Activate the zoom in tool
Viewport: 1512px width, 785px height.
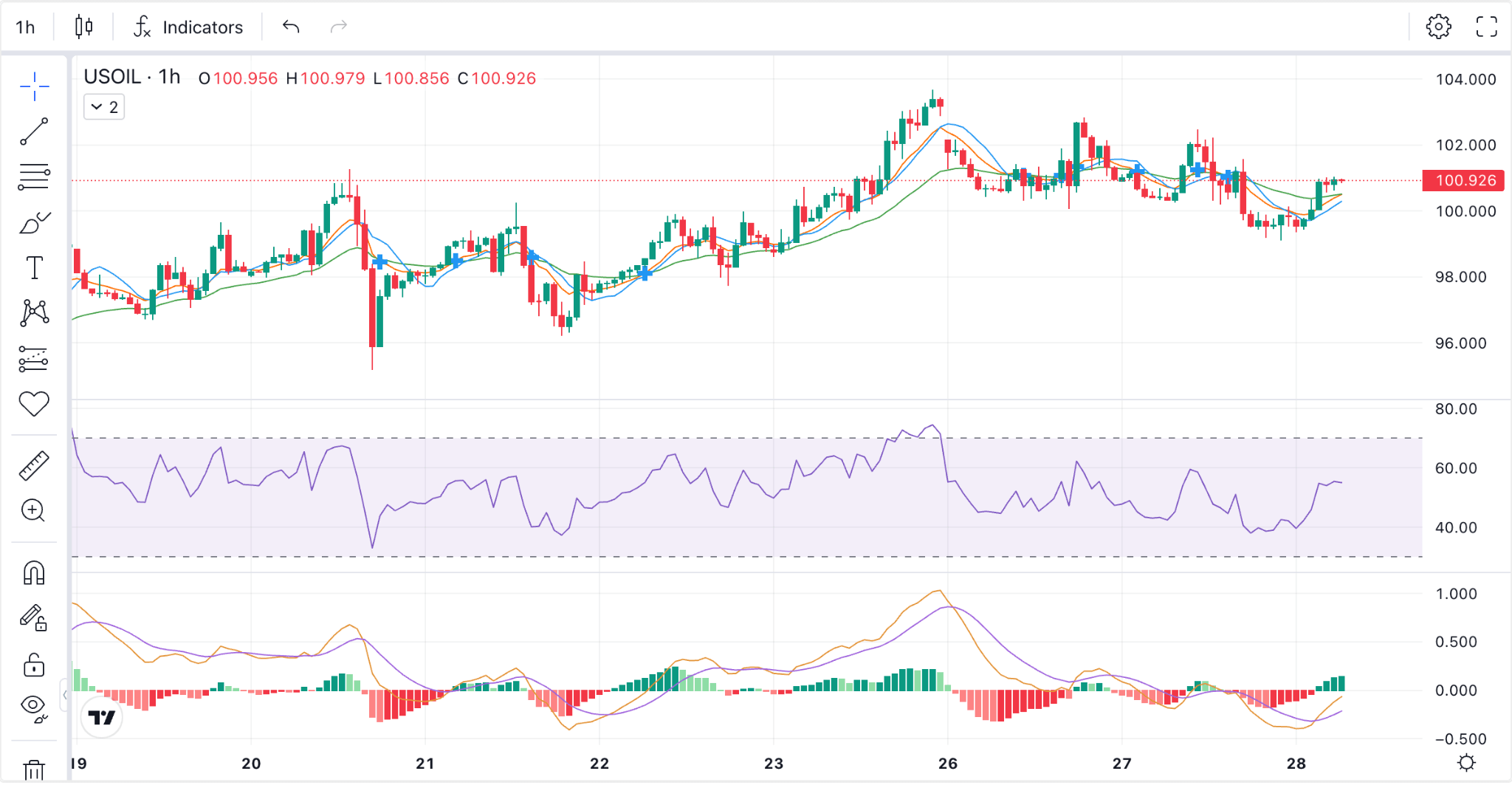coord(34,510)
